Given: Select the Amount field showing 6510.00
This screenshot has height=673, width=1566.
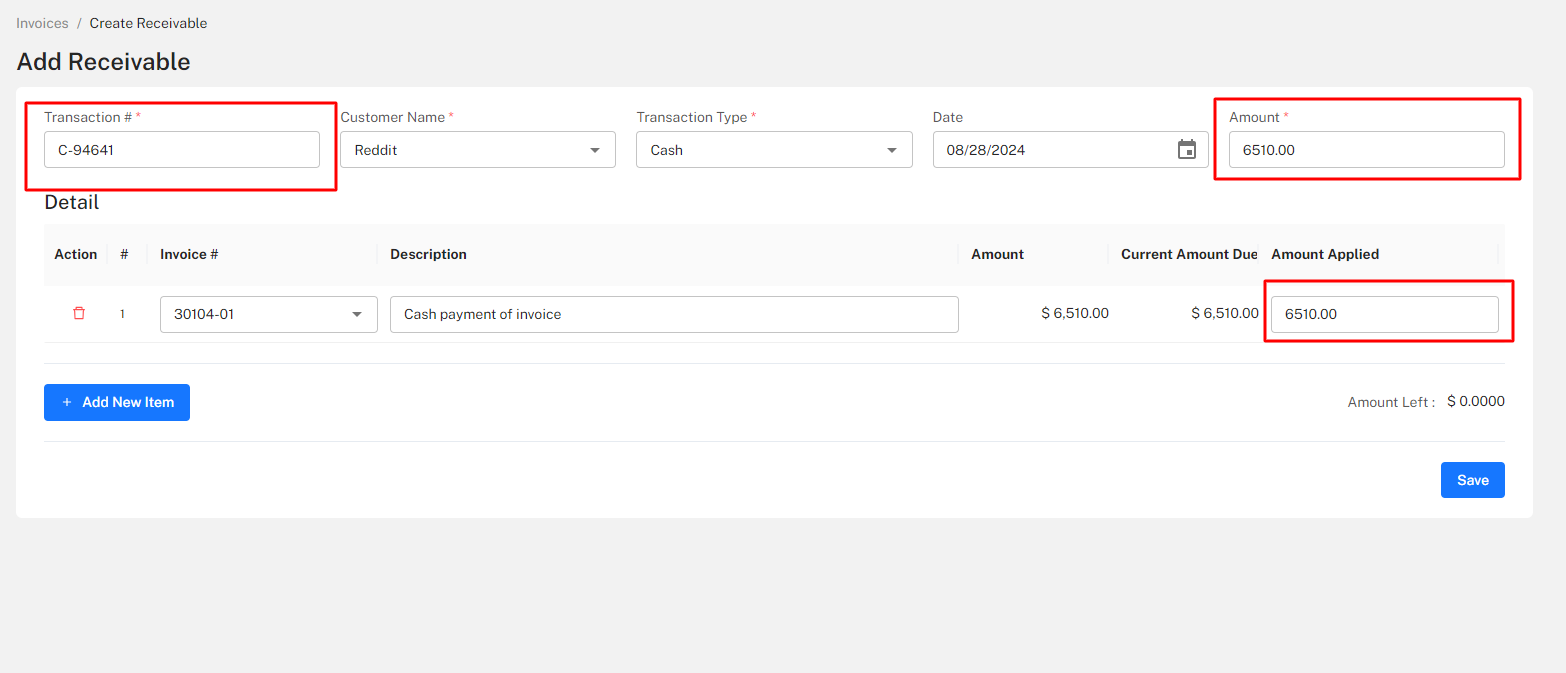Looking at the screenshot, I should pyautogui.click(x=1367, y=149).
